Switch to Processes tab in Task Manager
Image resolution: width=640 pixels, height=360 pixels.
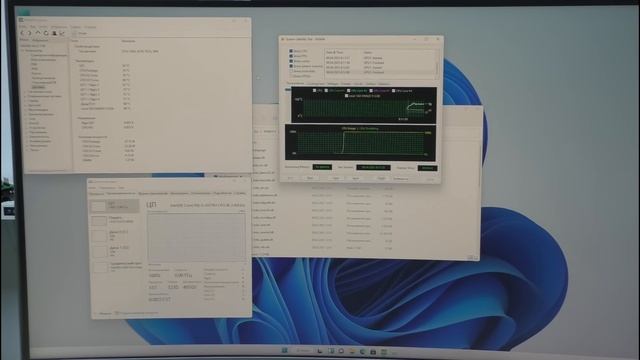point(96,193)
